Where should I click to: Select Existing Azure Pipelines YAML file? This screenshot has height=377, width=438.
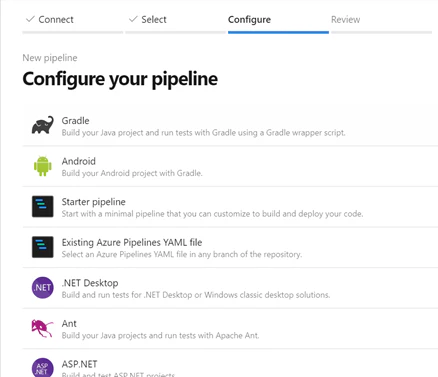[x=132, y=243]
